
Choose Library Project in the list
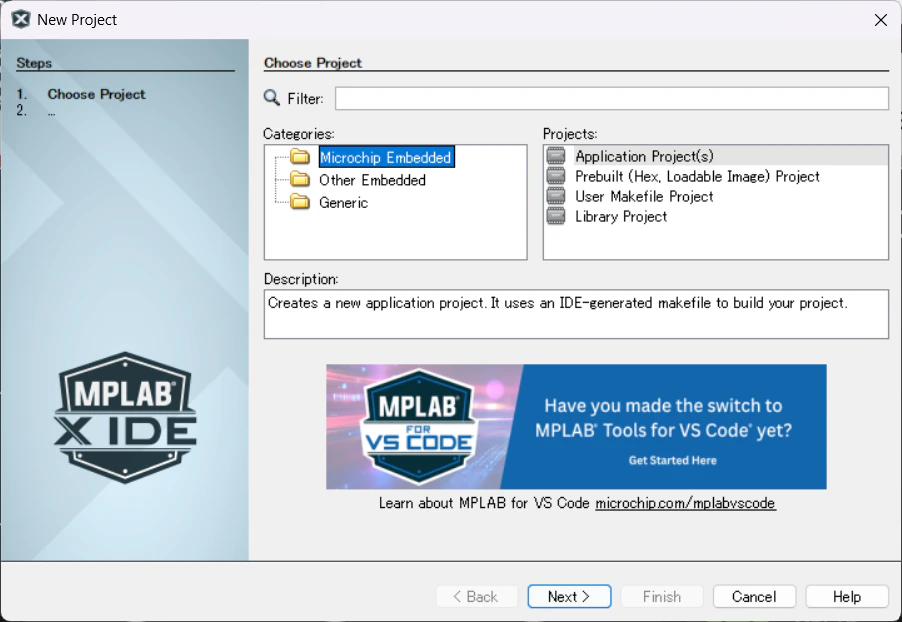coord(621,216)
